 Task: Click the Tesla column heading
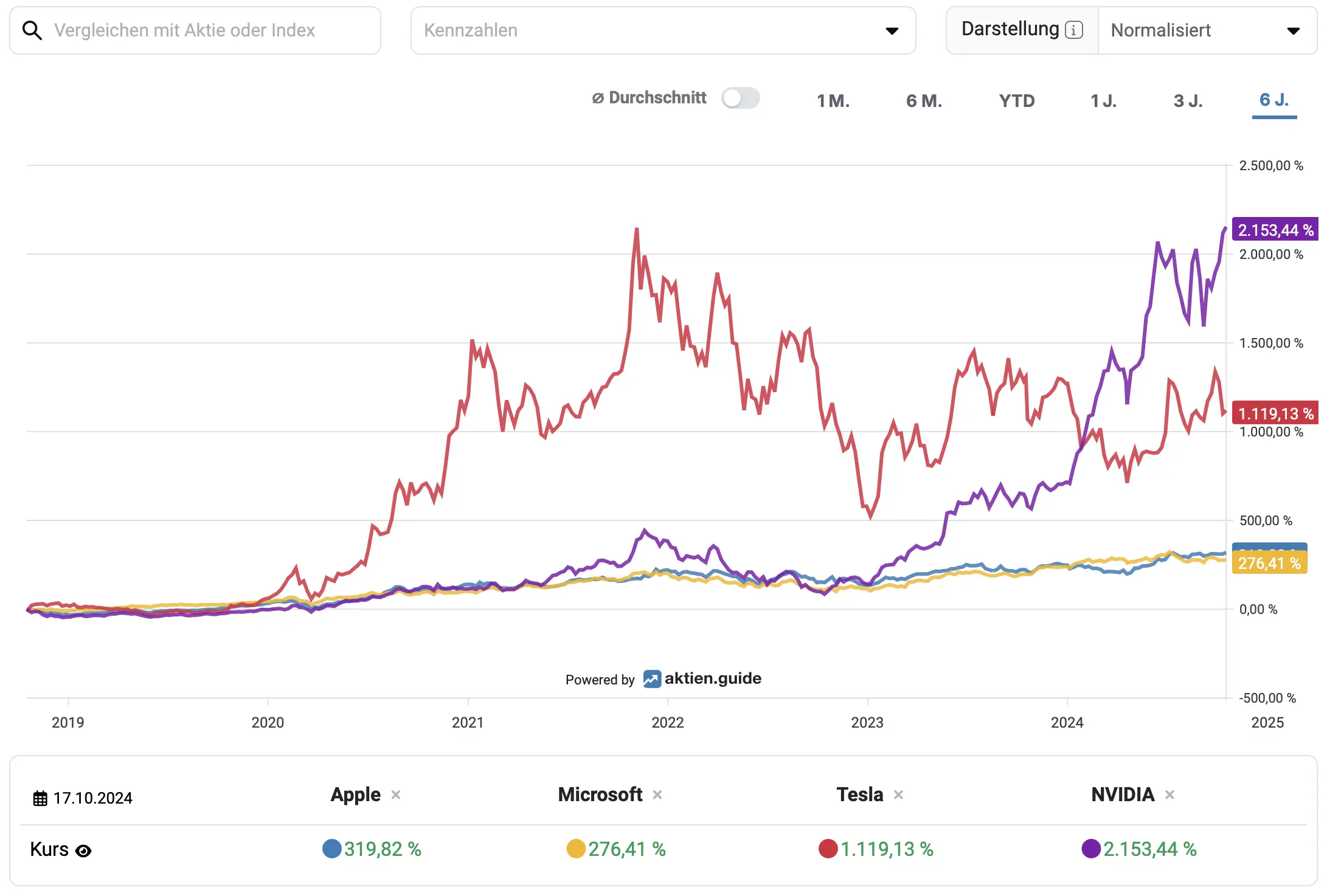tap(859, 794)
